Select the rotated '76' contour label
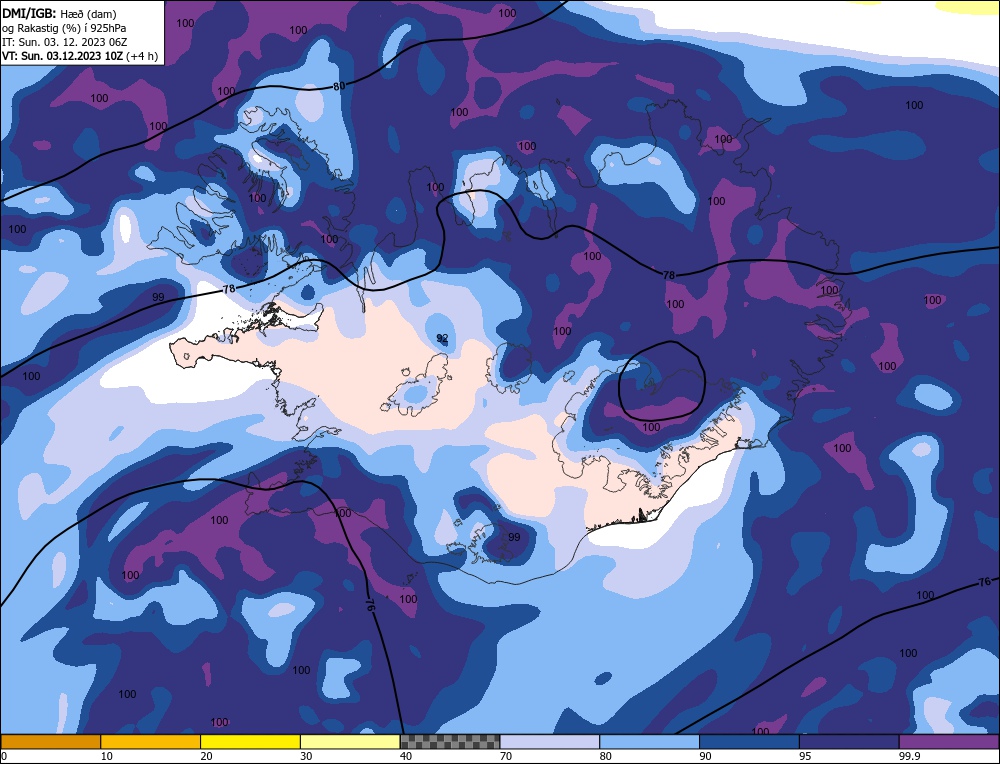Image resolution: width=1000 pixels, height=764 pixels. [x=369, y=605]
